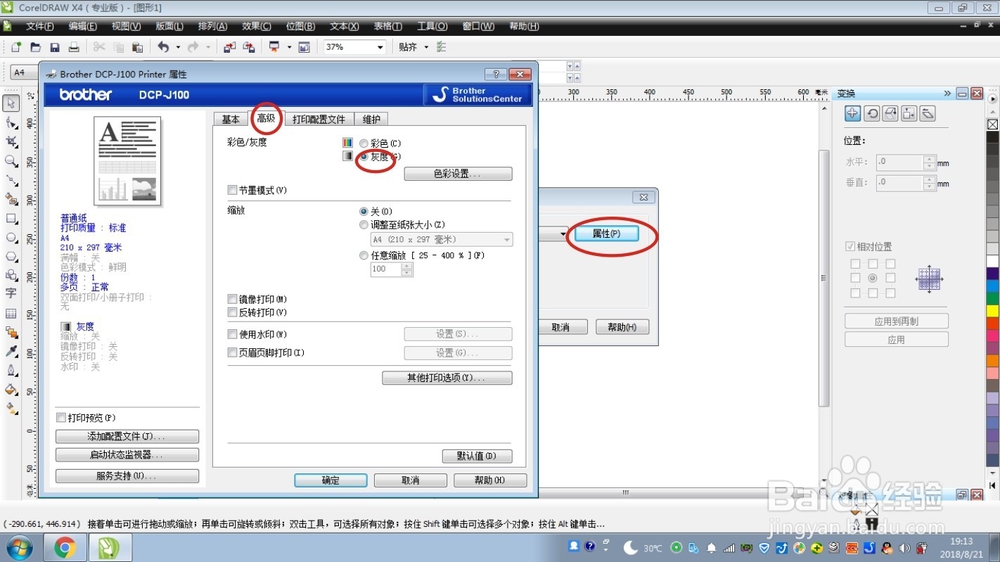This screenshot has height=562, width=1000.
Task: Switch to the 维护 tab
Action: (x=371, y=119)
